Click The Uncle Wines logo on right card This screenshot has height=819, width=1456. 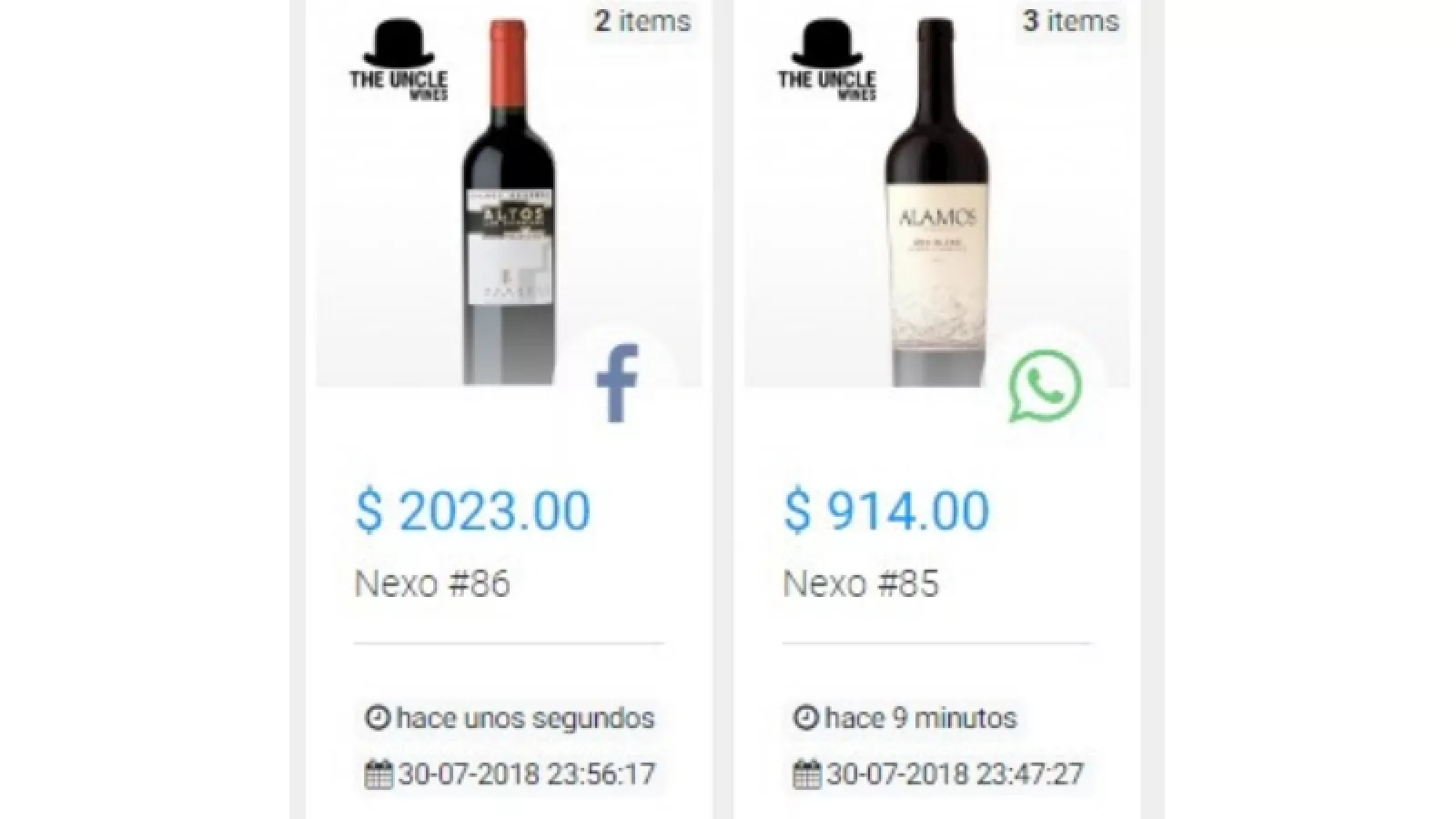click(826, 60)
